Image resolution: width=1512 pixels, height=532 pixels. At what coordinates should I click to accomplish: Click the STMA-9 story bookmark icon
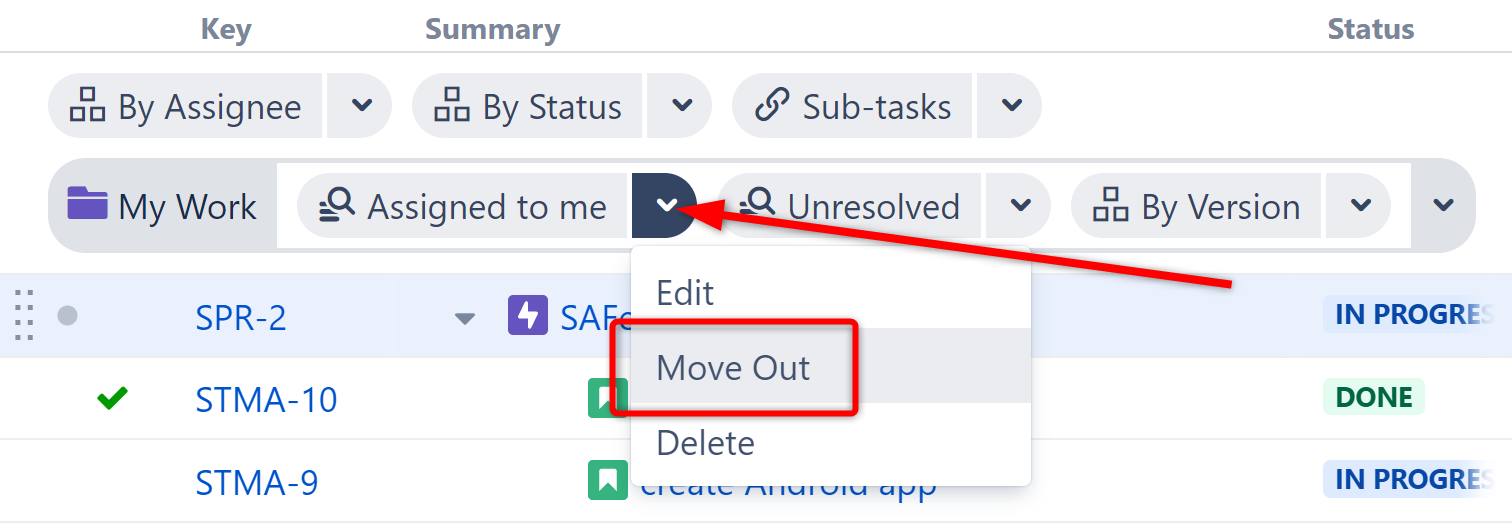(607, 481)
